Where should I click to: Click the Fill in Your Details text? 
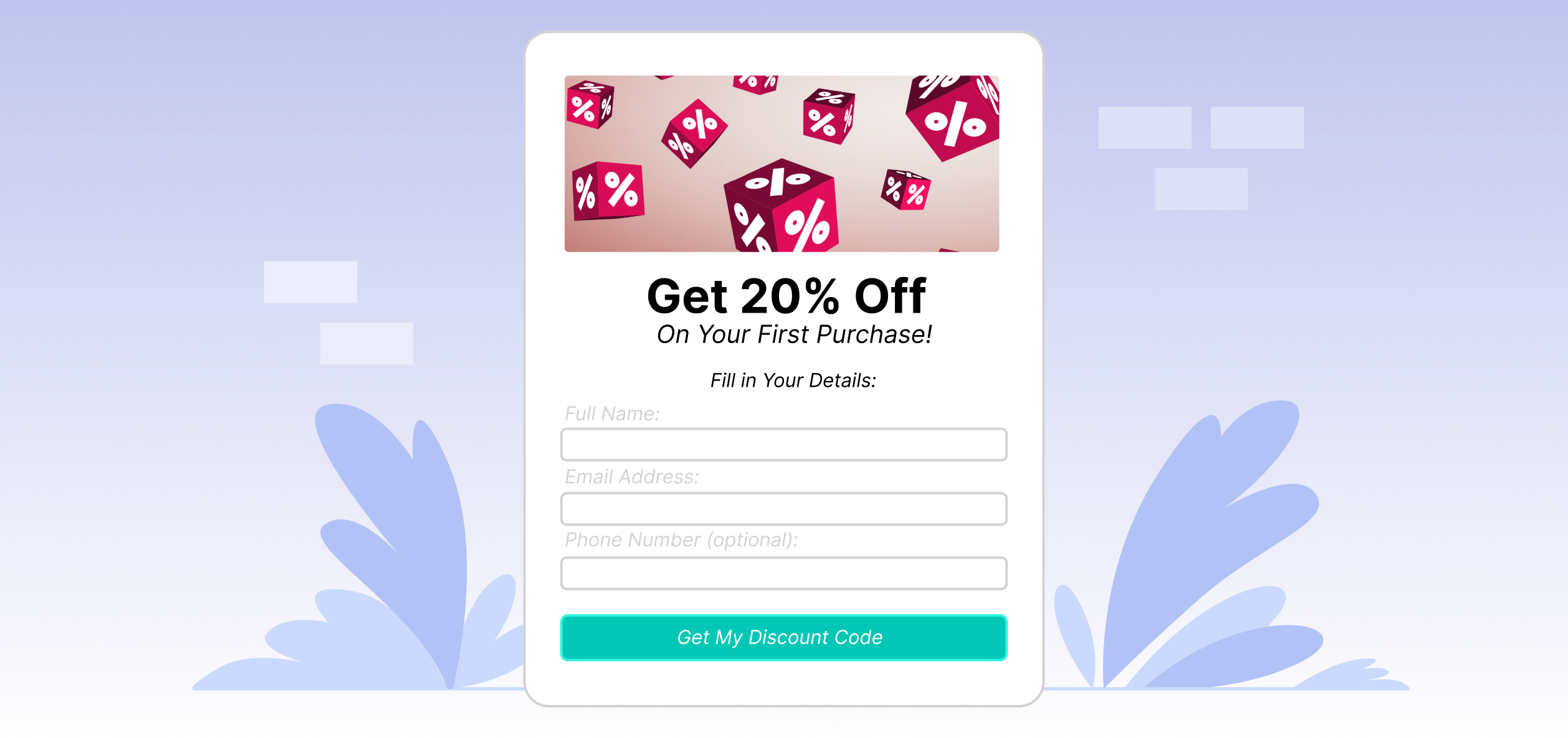[x=793, y=381]
